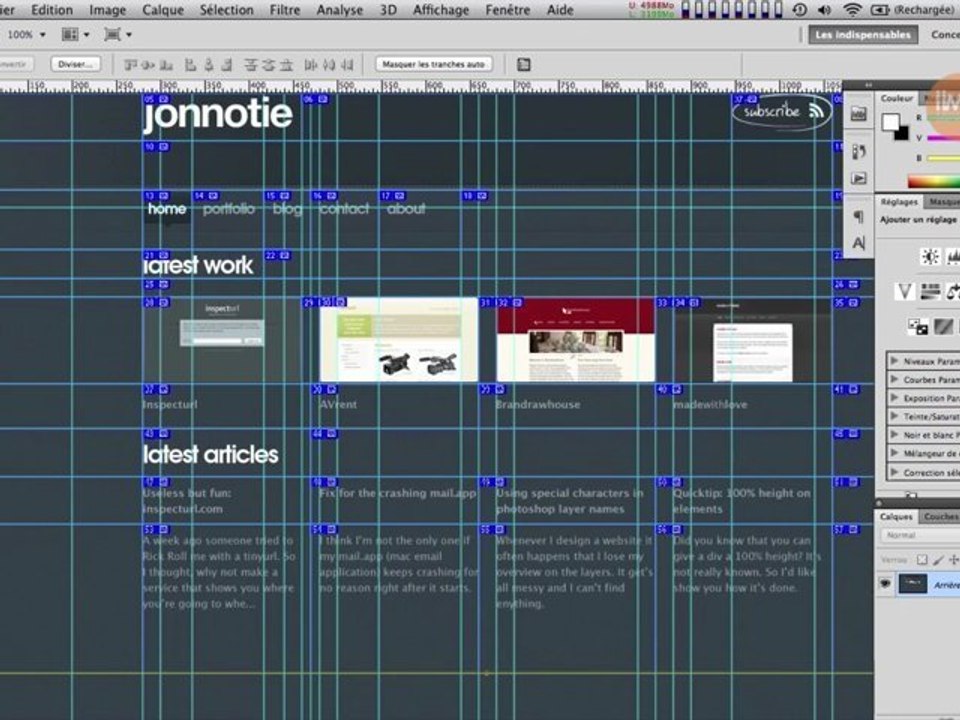The width and height of the screenshot is (960, 720).
Task: Add a Vibrance adjustment
Action: 904,291
